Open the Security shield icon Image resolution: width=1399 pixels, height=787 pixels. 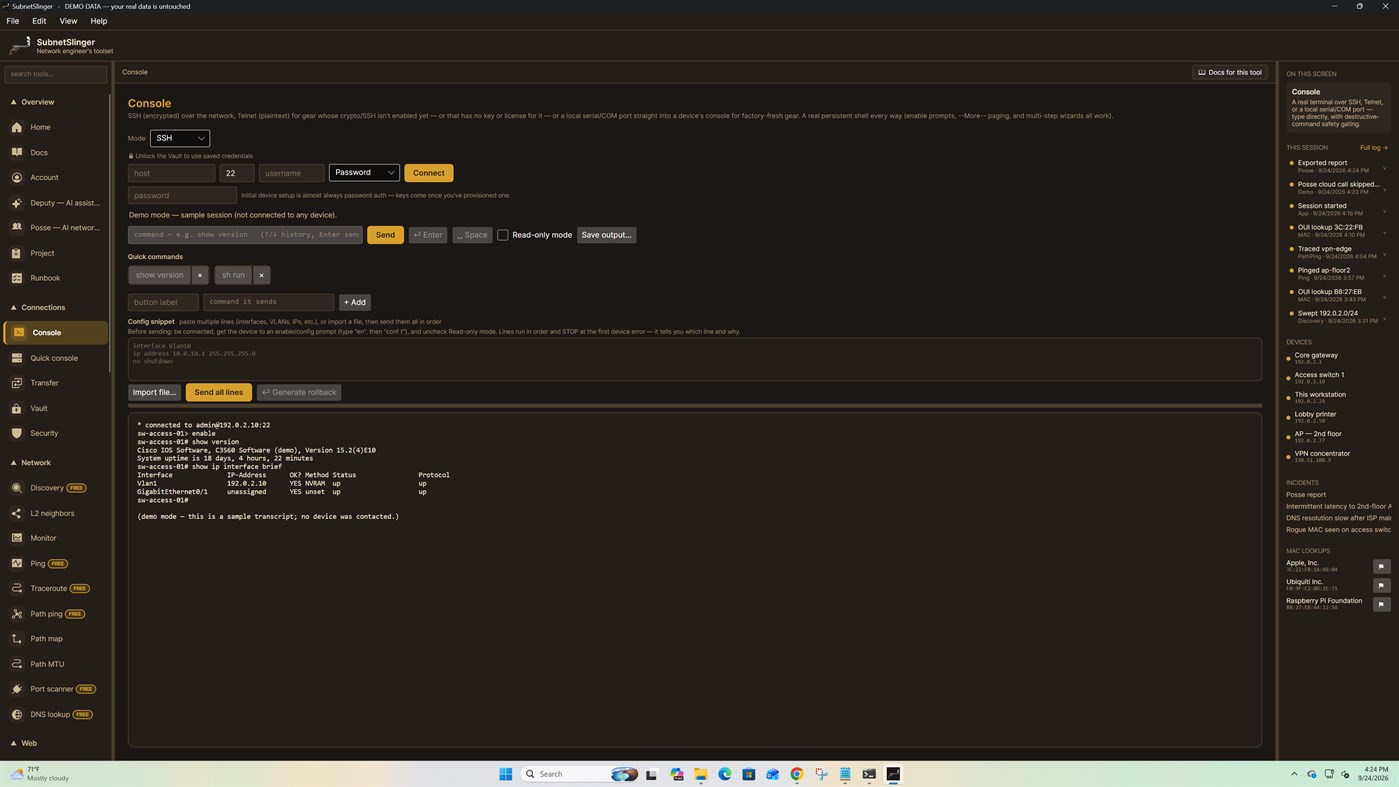point(17,433)
